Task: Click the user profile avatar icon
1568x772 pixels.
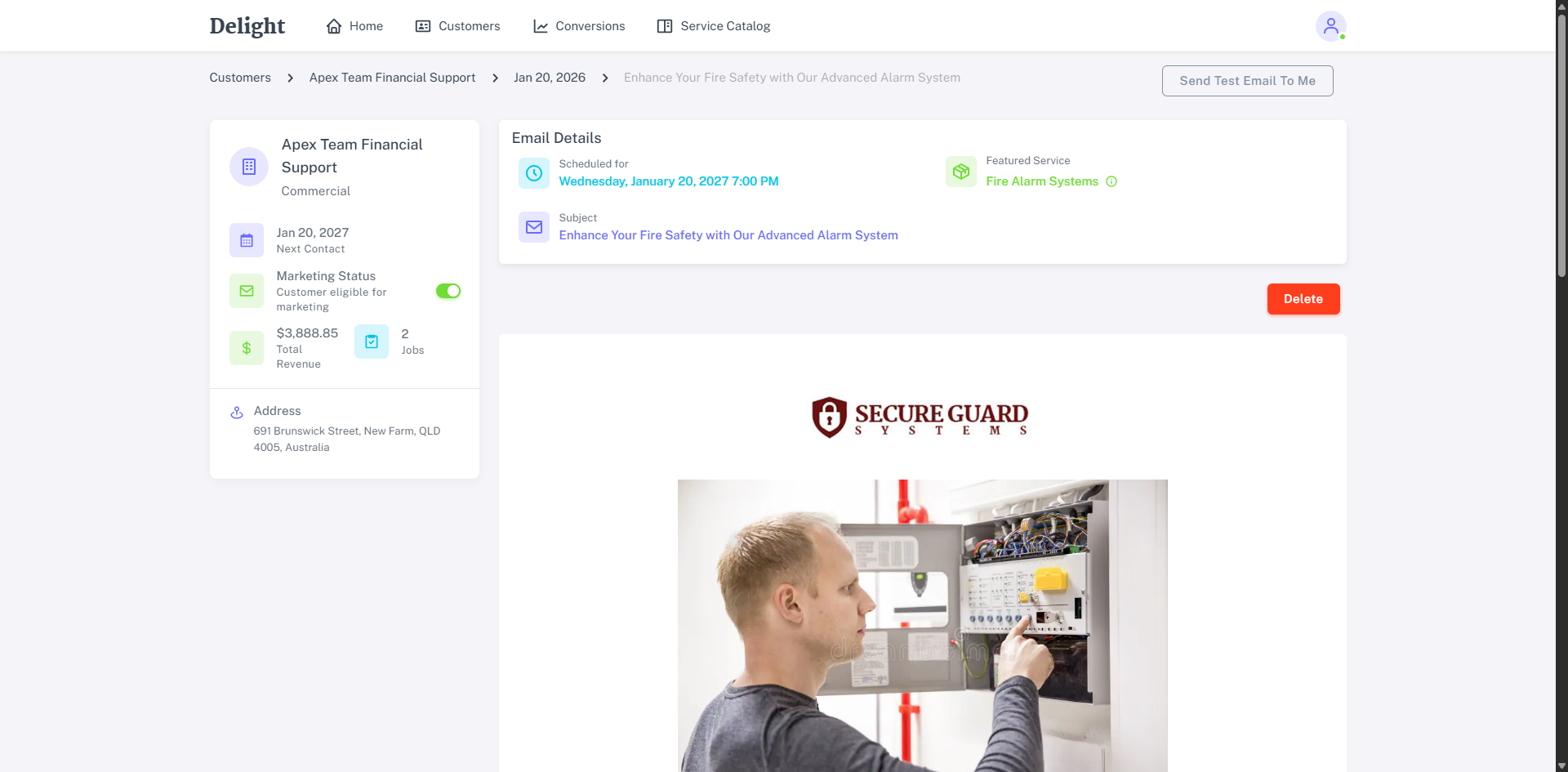Action: [1330, 26]
